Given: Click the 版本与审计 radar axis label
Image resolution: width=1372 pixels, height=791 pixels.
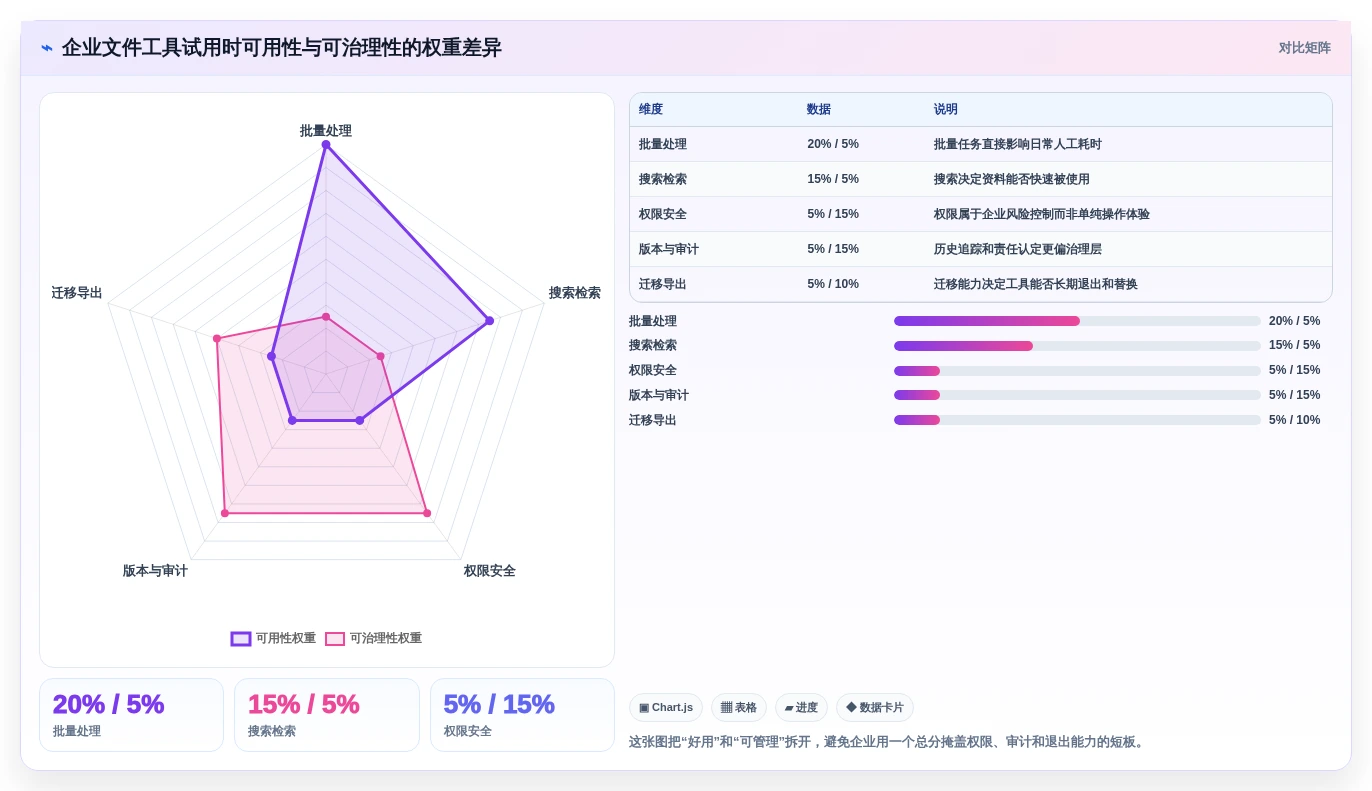Looking at the screenshot, I should tap(155, 571).
